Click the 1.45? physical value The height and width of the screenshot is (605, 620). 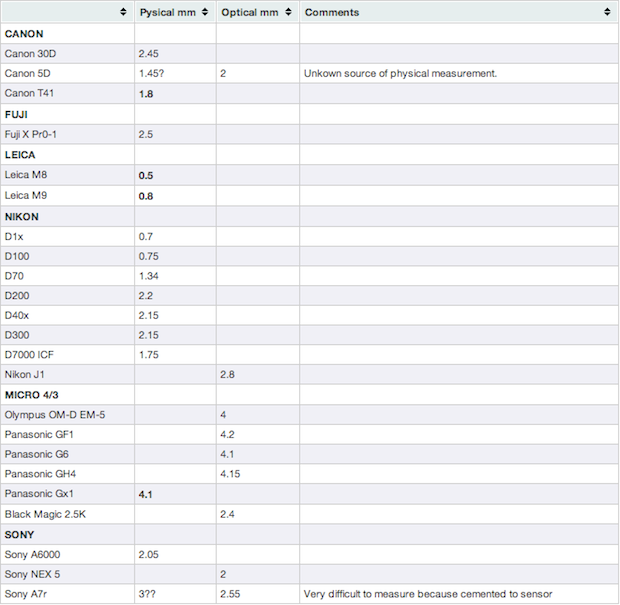click(x=151, y=74)
